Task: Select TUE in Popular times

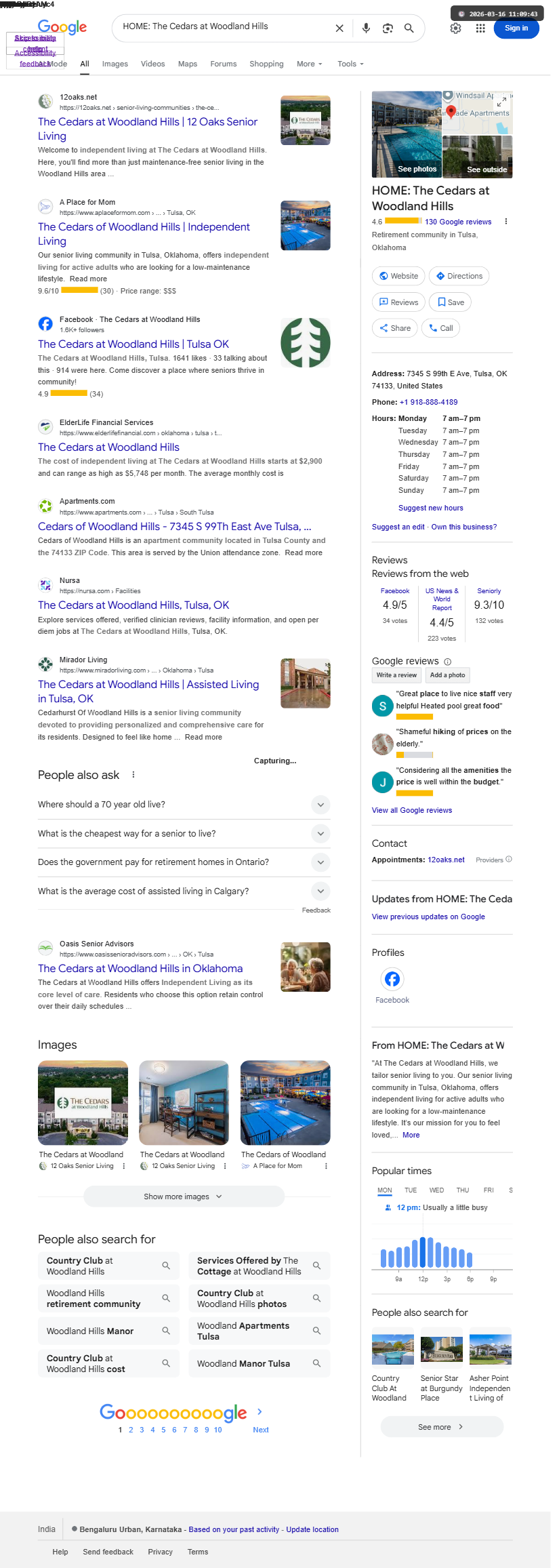Action: [411, 1190]
